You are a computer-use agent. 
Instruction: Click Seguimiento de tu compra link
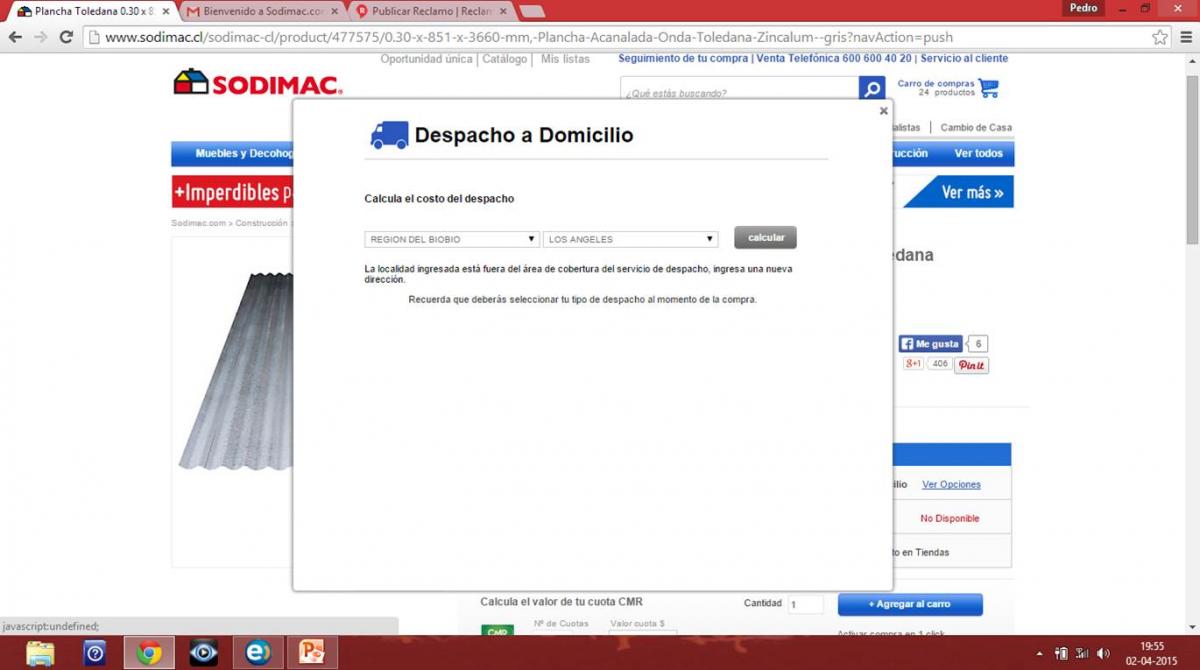point(683,59)
